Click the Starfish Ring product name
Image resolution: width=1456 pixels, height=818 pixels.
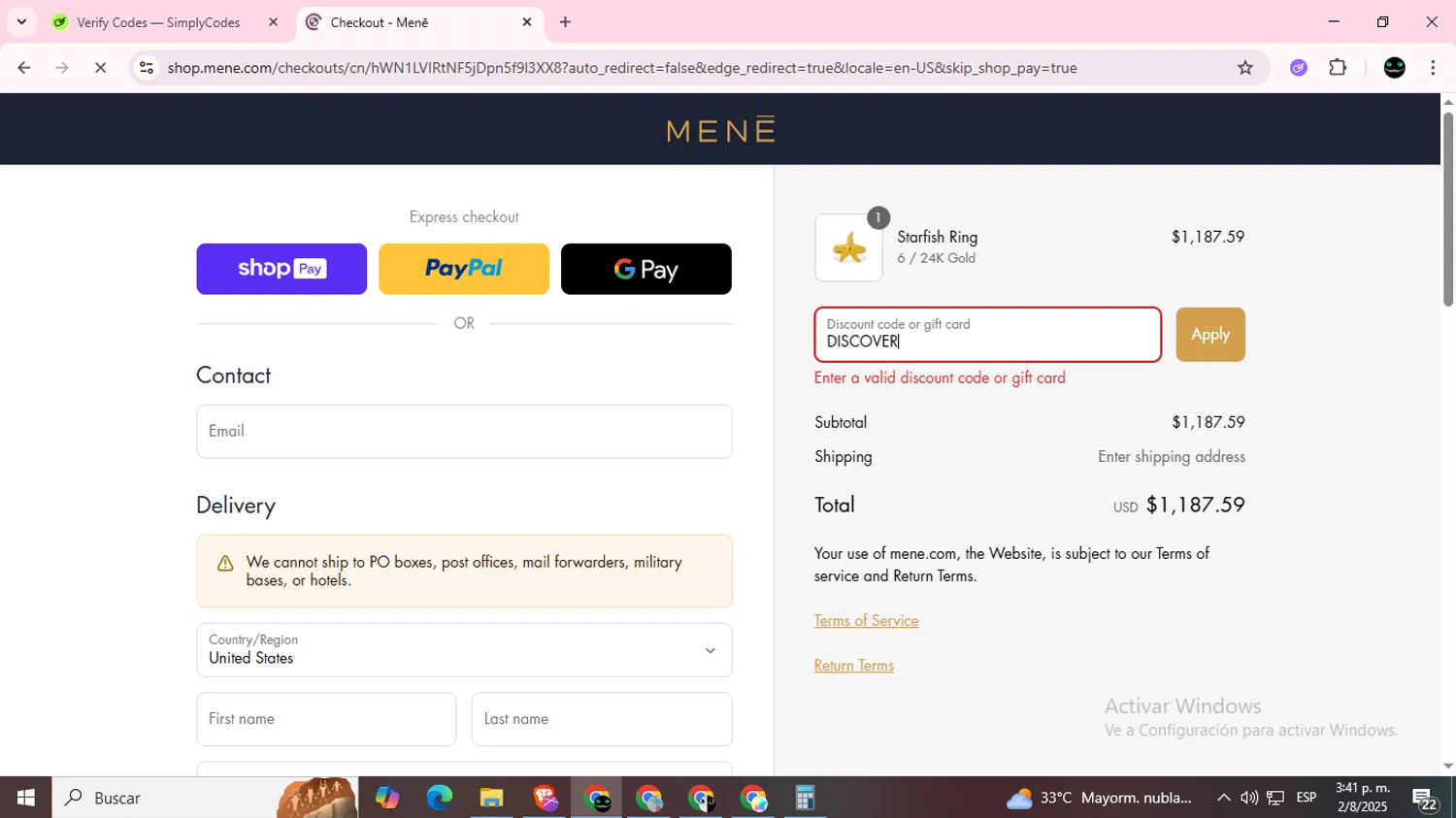[937, 237]
